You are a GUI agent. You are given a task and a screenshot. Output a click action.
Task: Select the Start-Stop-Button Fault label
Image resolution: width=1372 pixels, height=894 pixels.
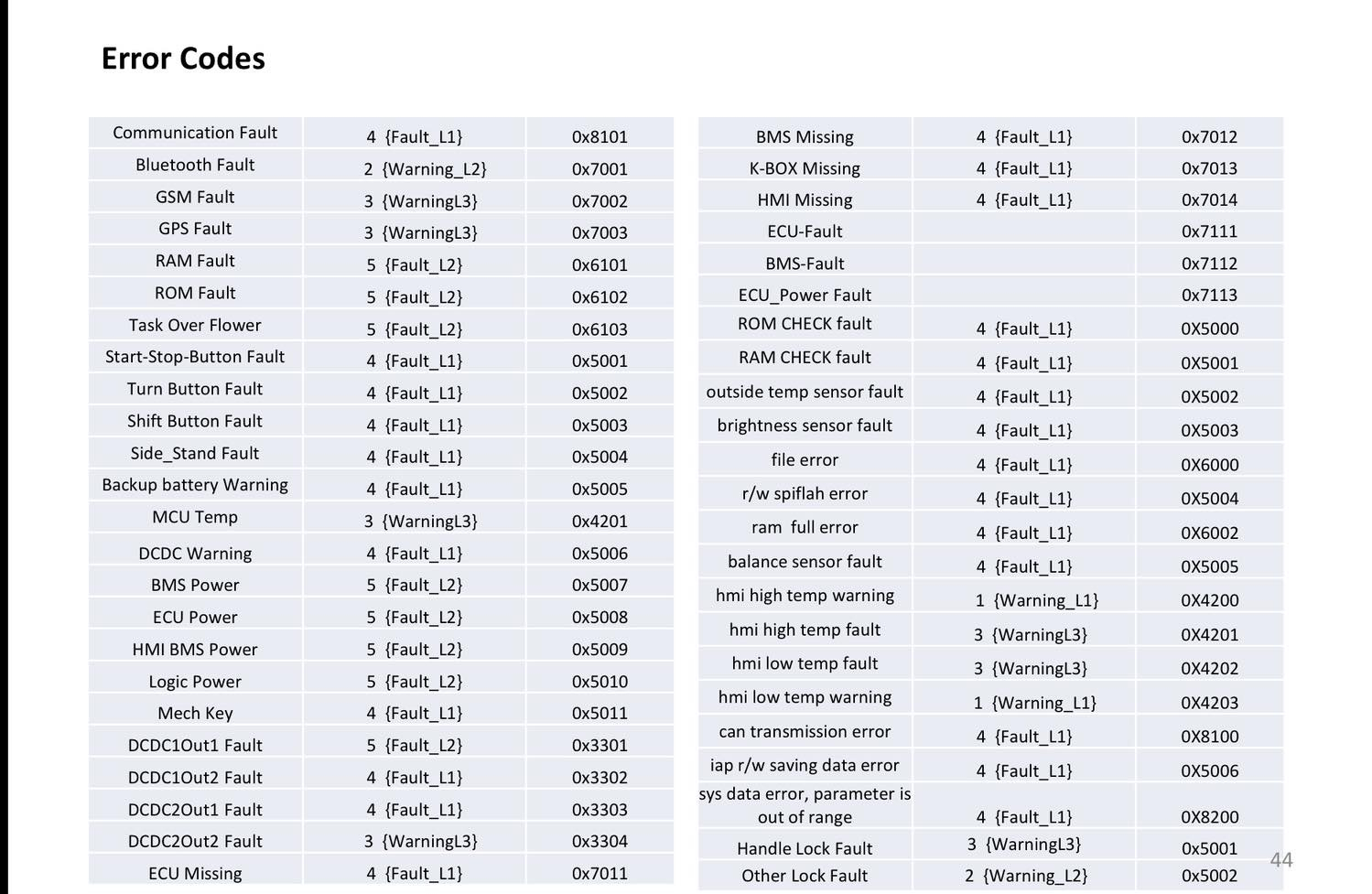coord(195,357)
